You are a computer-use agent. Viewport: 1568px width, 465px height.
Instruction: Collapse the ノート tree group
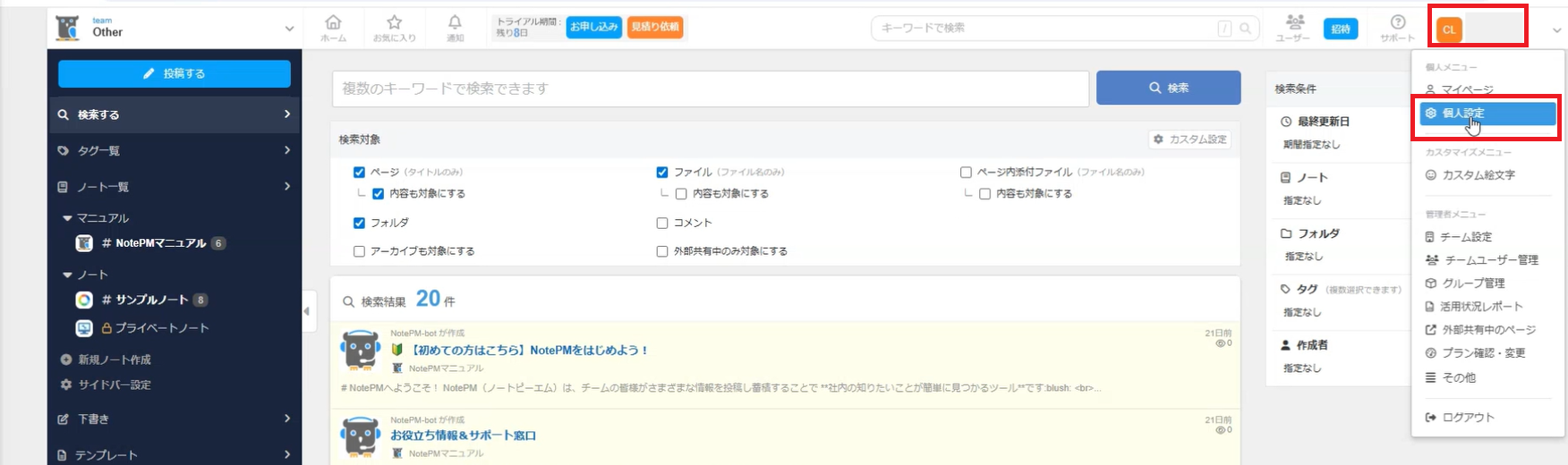pyautogui.click(x=67, y=275)
